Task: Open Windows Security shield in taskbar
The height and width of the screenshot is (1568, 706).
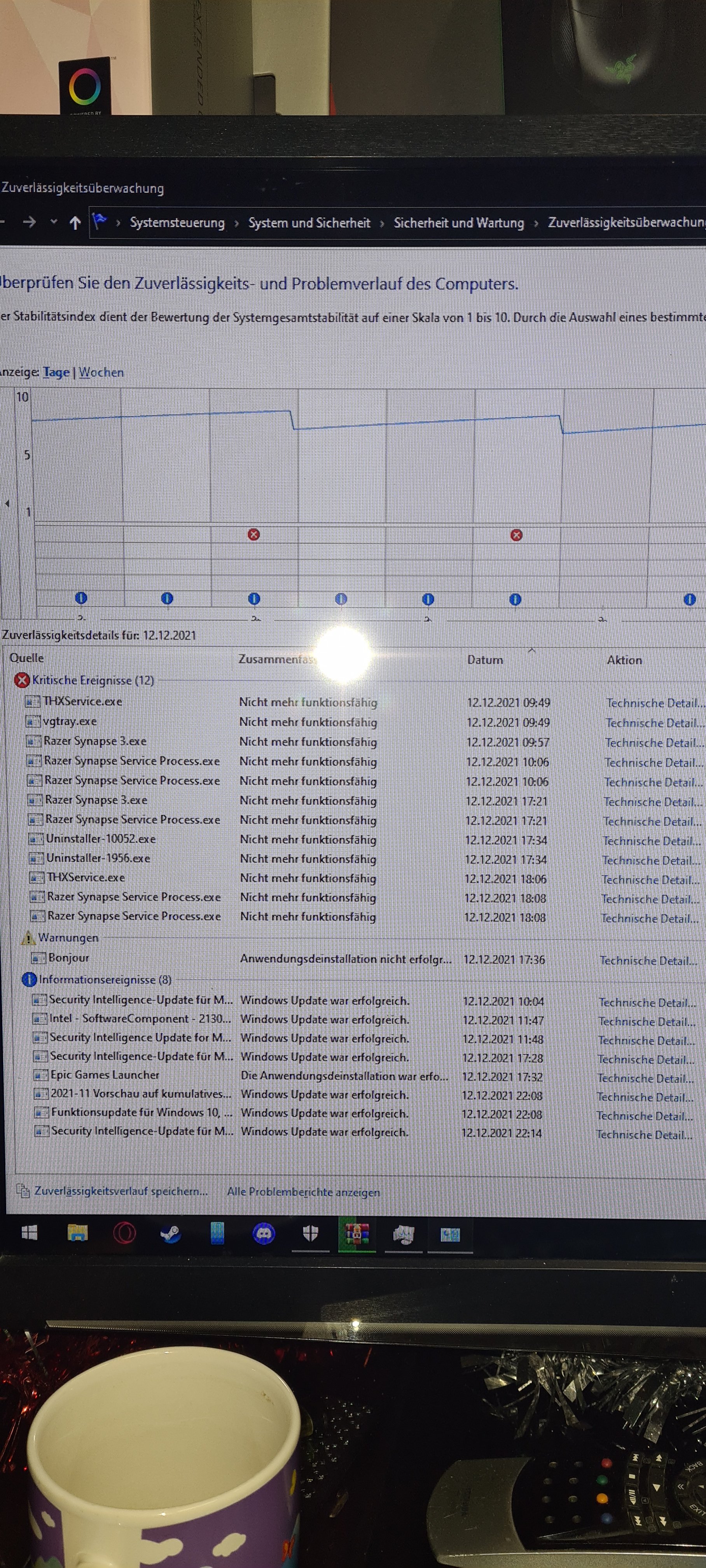Action: 310,1234
